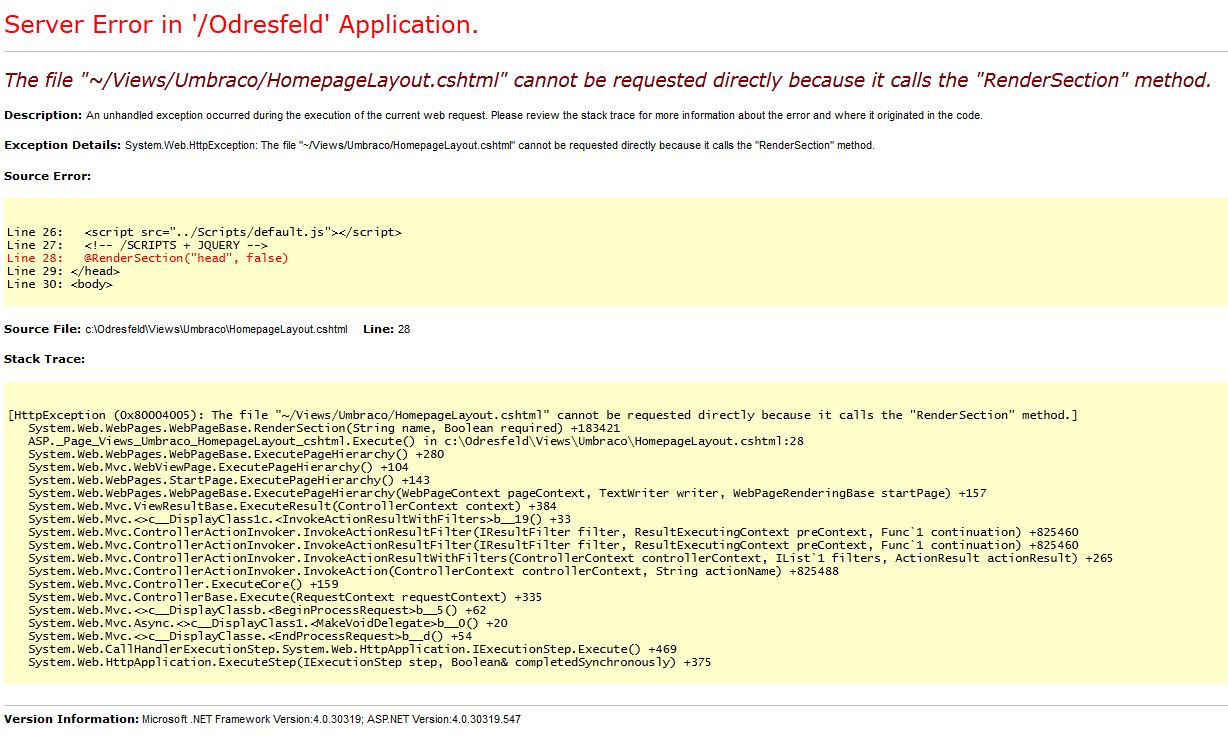1228x736 pixels.
Task: Click stack line ControllerBase.Execute(RequestContext) +335
Action: (x=285, y=597)
